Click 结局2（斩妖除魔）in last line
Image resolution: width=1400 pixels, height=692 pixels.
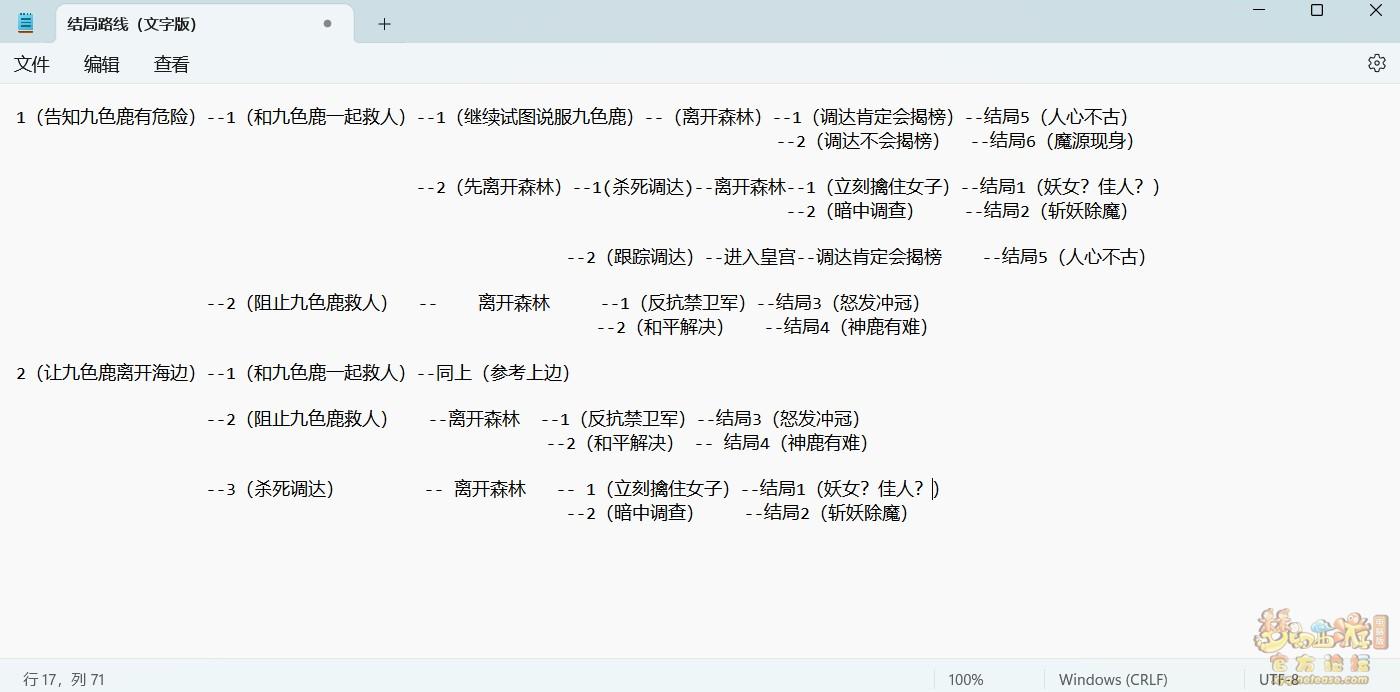tap(837, 513)
